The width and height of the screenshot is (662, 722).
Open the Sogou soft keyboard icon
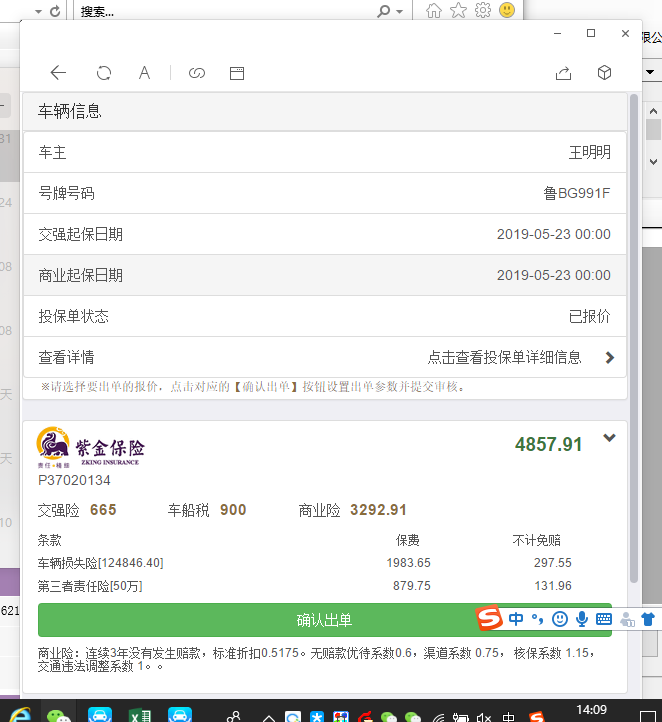[x=604, y=619]
